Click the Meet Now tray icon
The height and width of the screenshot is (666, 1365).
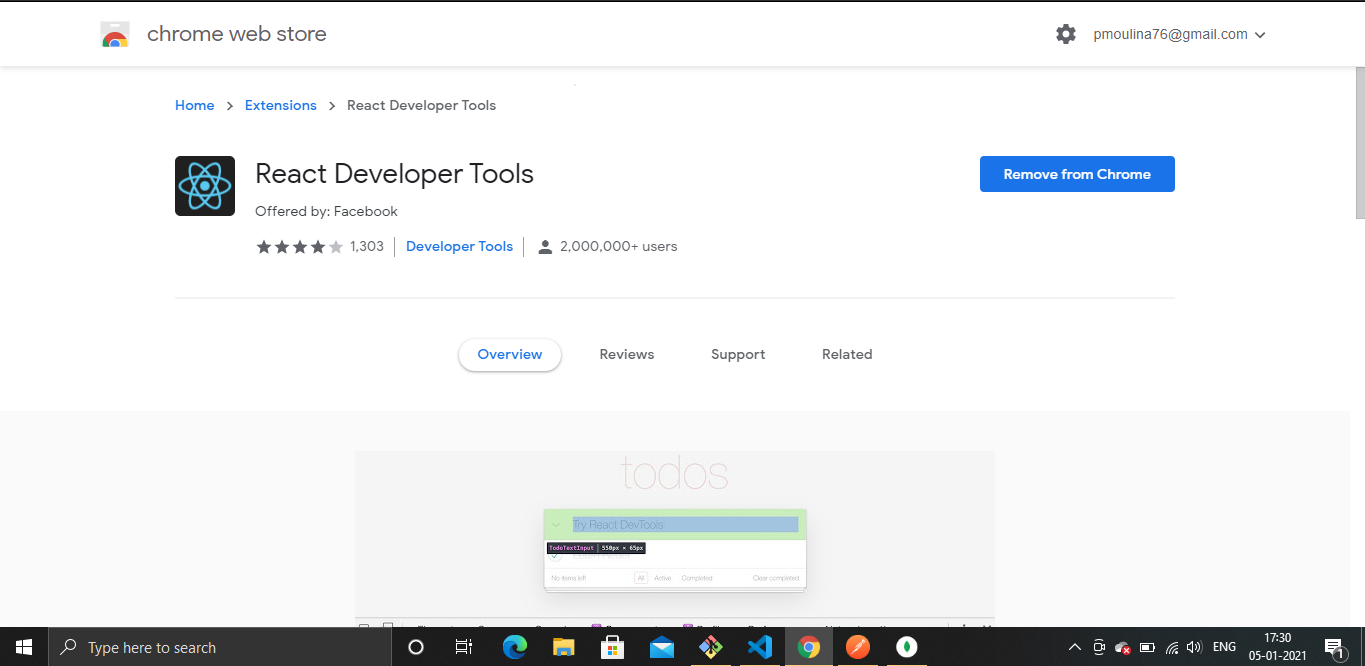pyautogui.click(x=1099, y=647)
